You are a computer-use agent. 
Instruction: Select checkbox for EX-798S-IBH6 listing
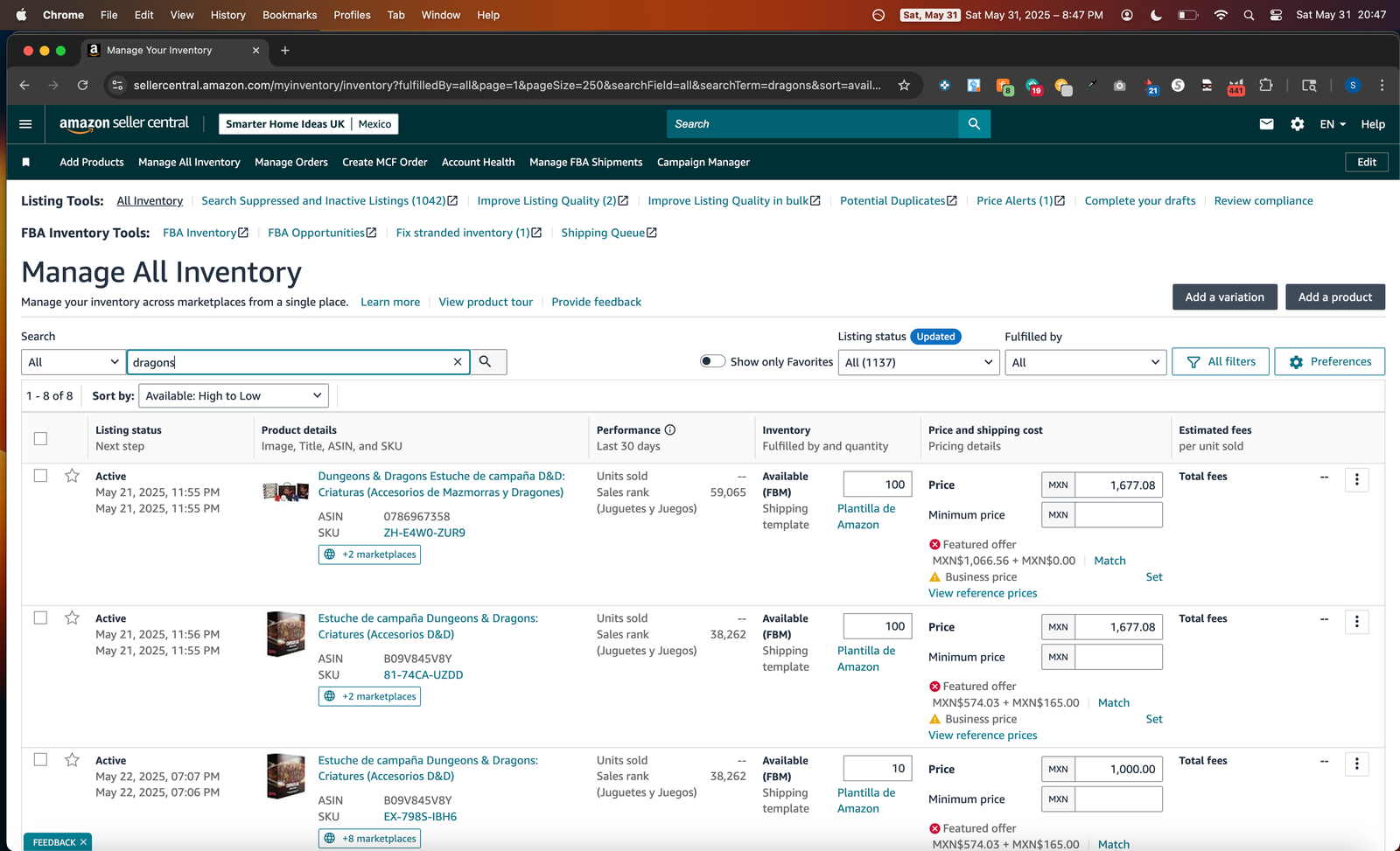pyautogui.click(x=40, y=759)
